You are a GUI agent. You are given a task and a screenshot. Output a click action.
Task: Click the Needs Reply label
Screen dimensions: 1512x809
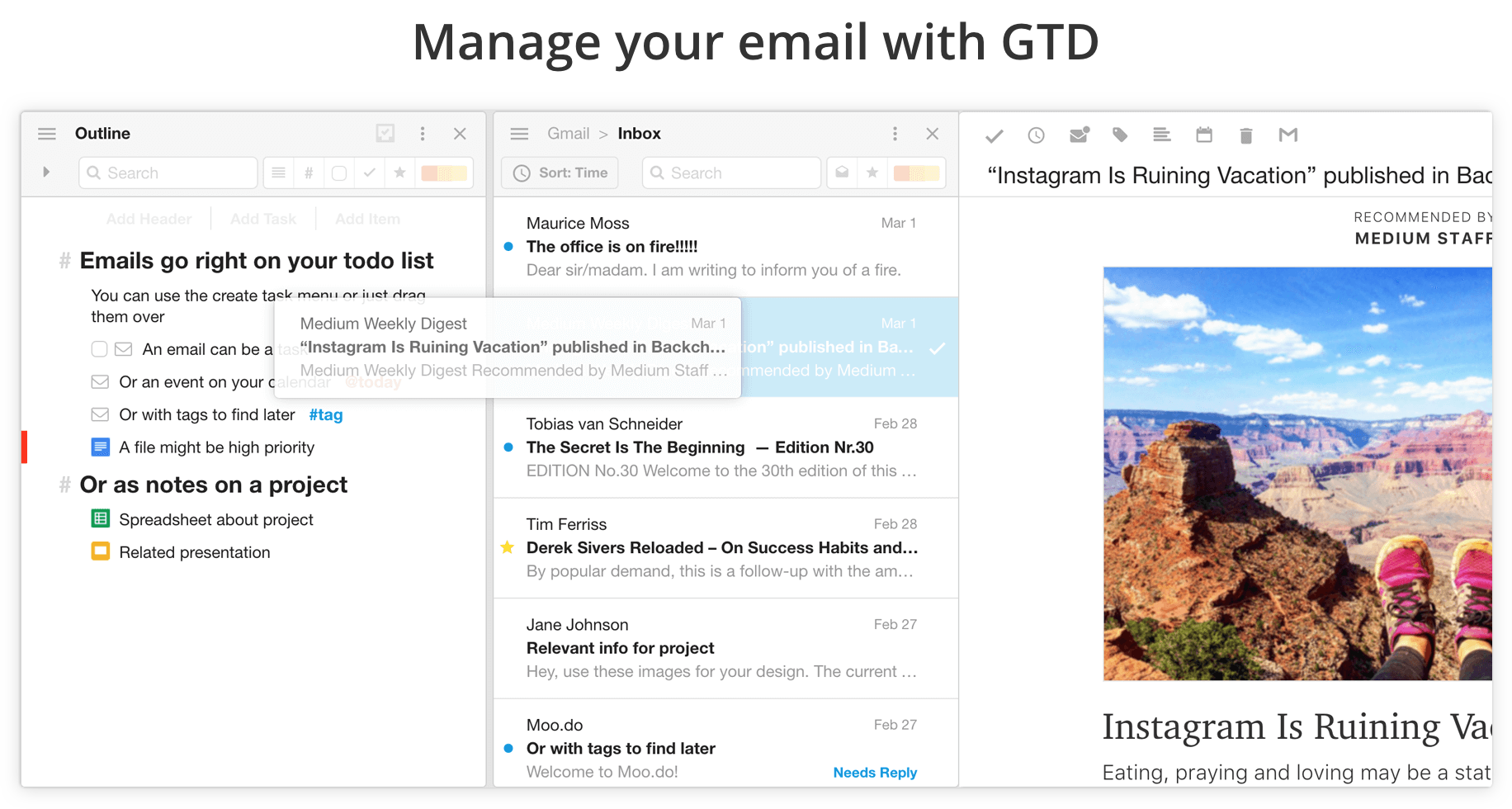pos(875,773)
